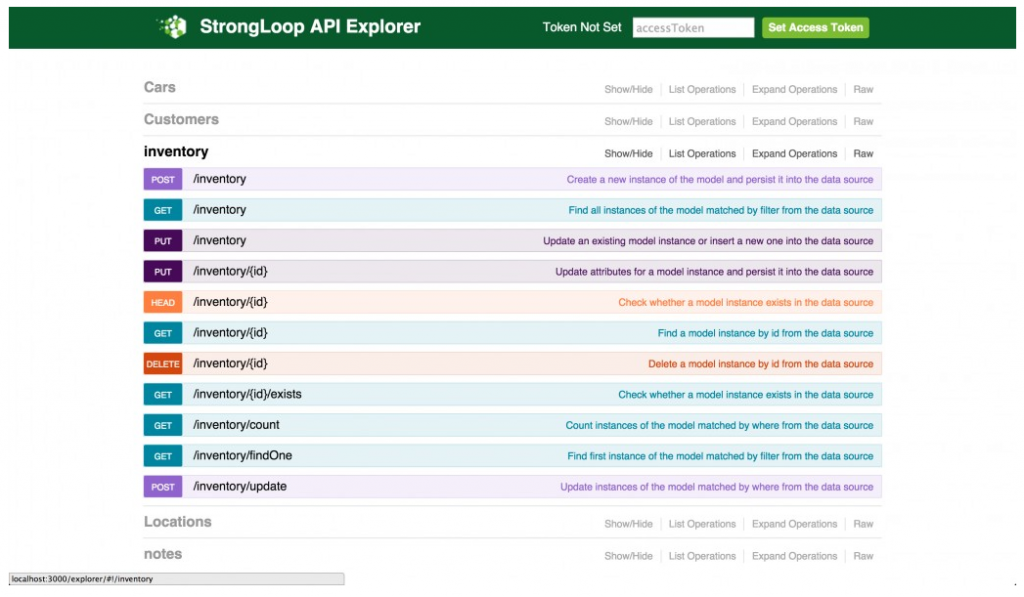
Task: Click the GET badge for /inventory/{id}
Action: (162, 332)
